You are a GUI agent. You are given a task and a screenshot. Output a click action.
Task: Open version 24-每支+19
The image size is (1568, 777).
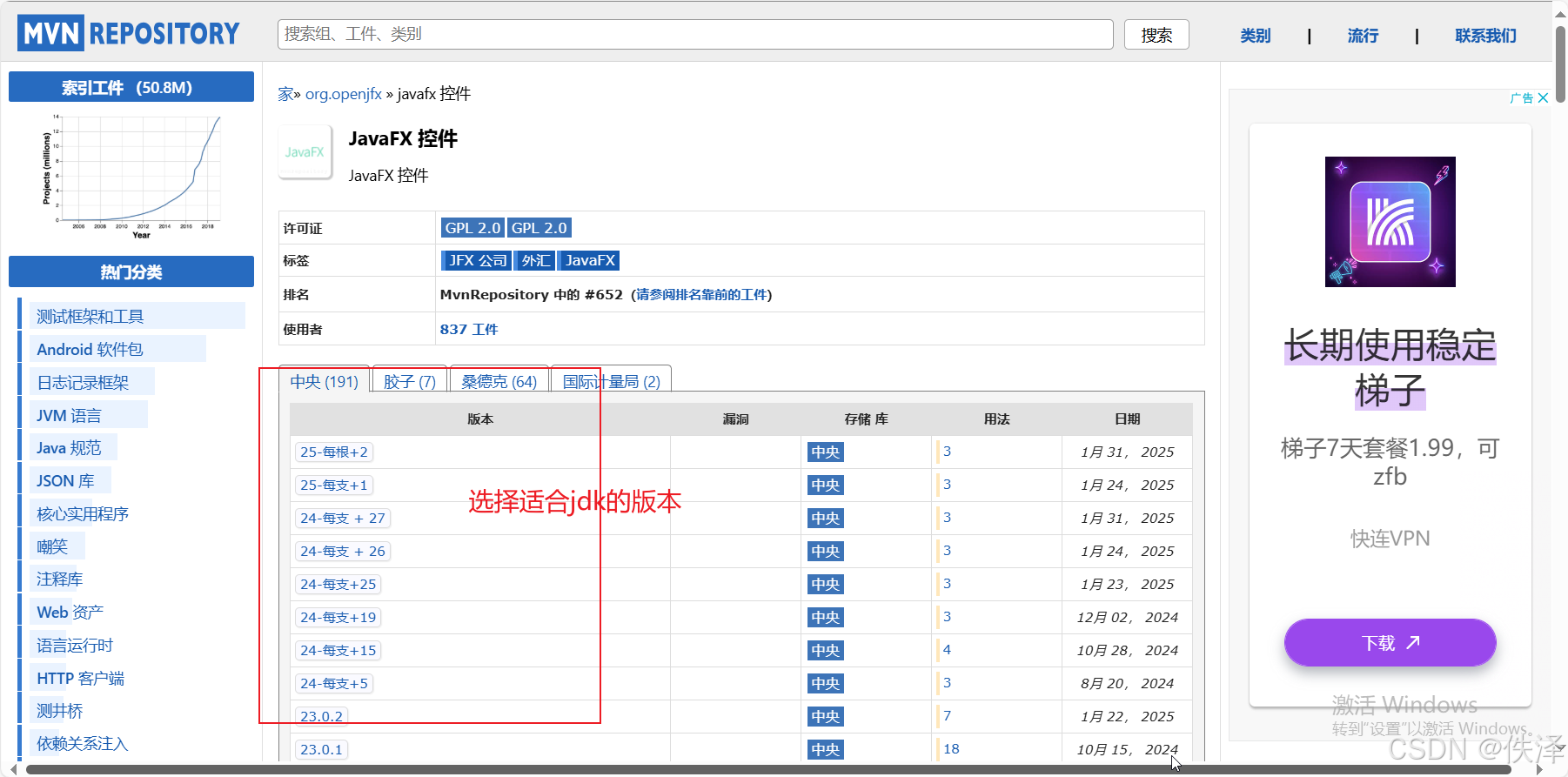[338, 617]
